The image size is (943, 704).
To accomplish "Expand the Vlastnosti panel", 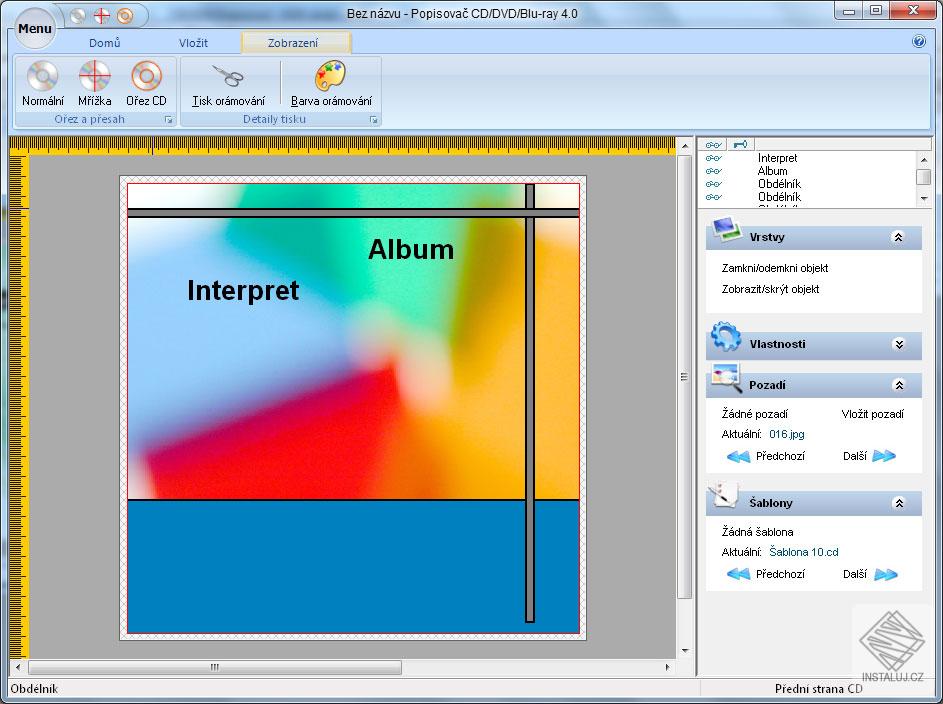I will pyautogui.click(x=898, y=345).
